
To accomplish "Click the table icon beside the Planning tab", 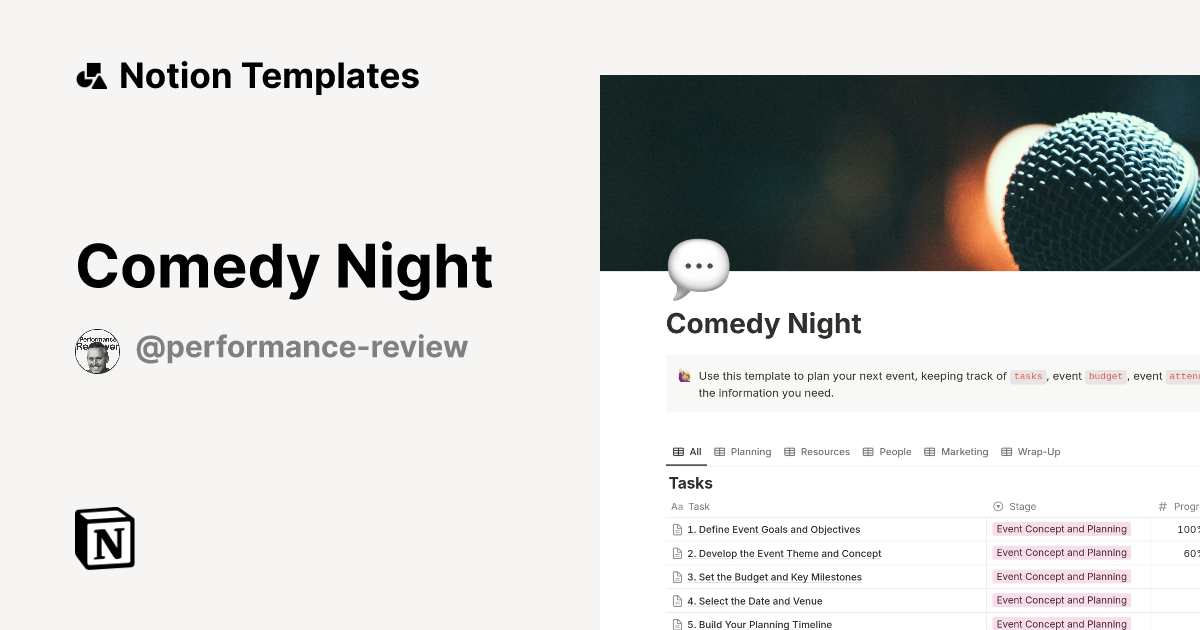I will click(x=718, y=451).
